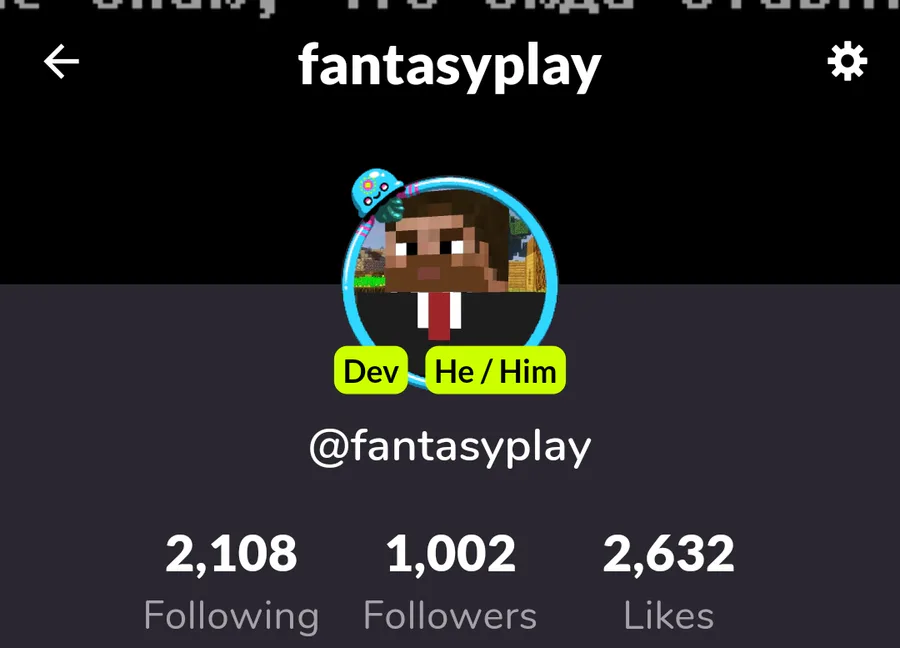This screenshot has width=900, height=648.
Task: Open the 2,632 likes count
Action: 669,554
